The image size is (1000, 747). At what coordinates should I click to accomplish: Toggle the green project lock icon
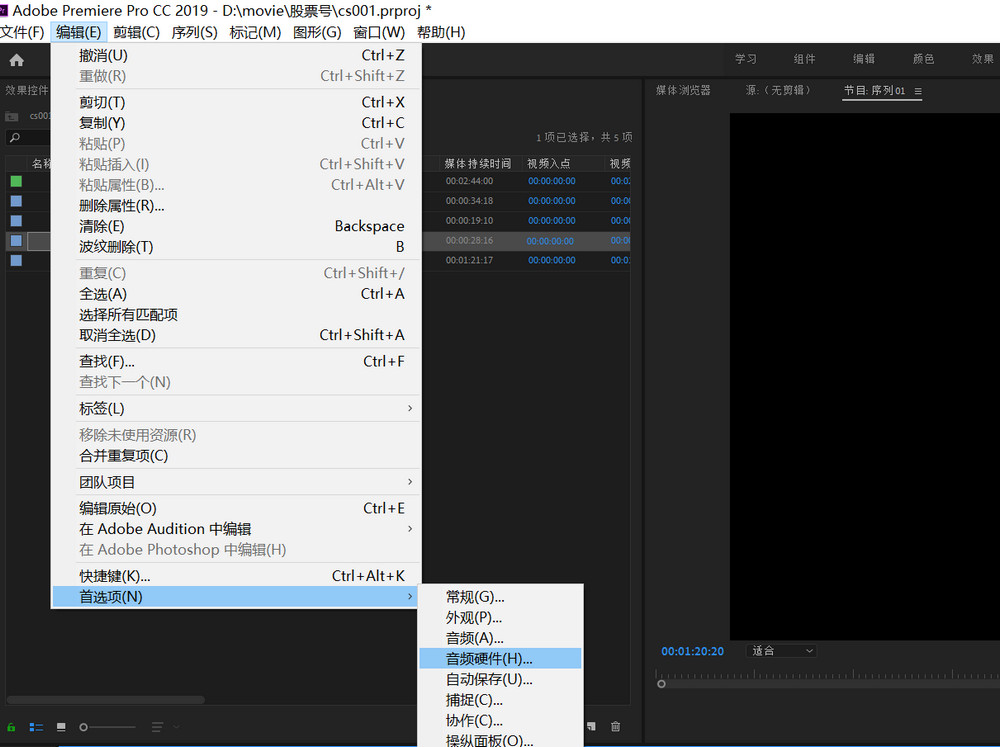(11, 727)
